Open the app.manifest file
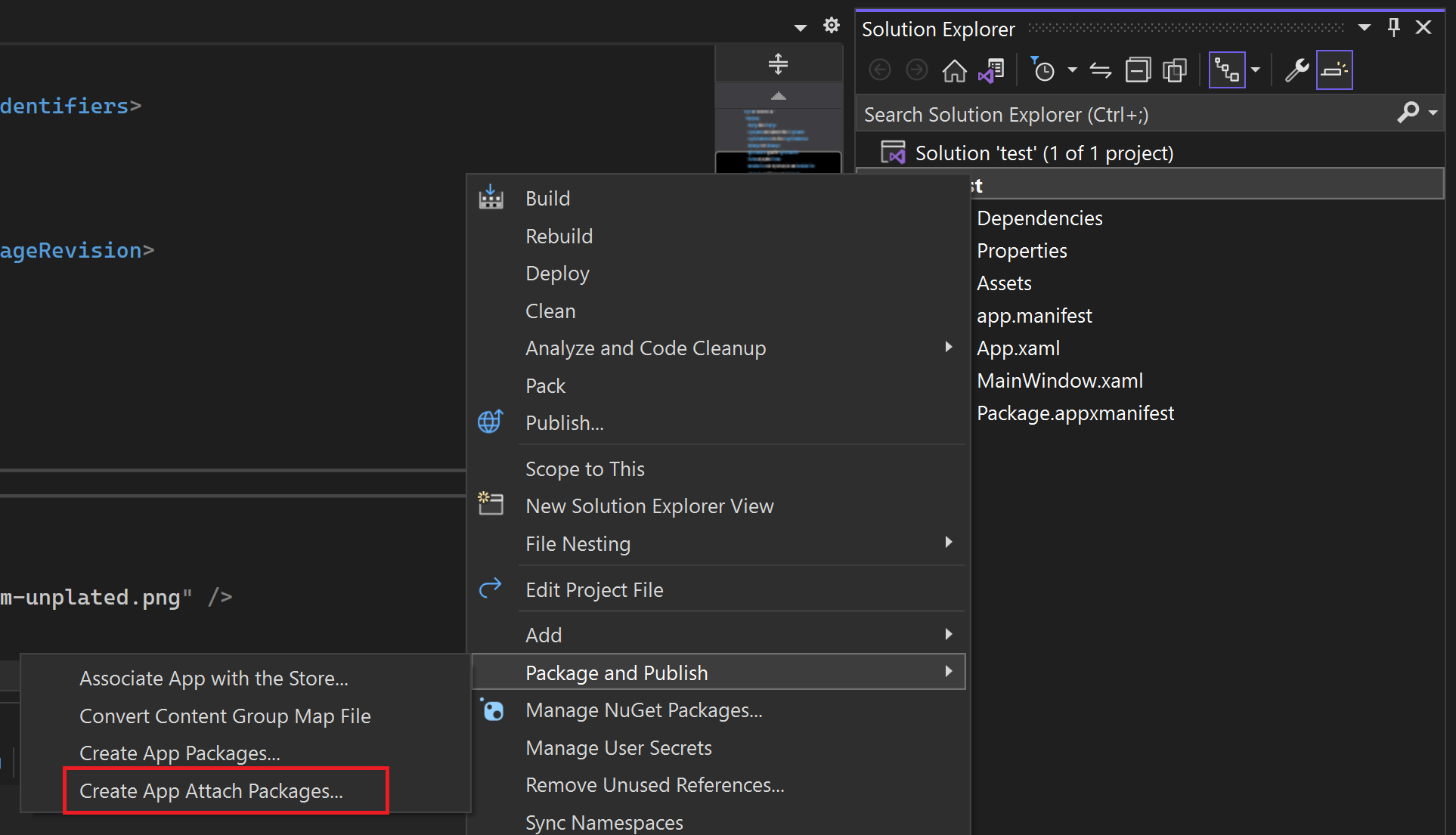The height and width of the screenshot is (835, 1456). tap(1033, 314)
